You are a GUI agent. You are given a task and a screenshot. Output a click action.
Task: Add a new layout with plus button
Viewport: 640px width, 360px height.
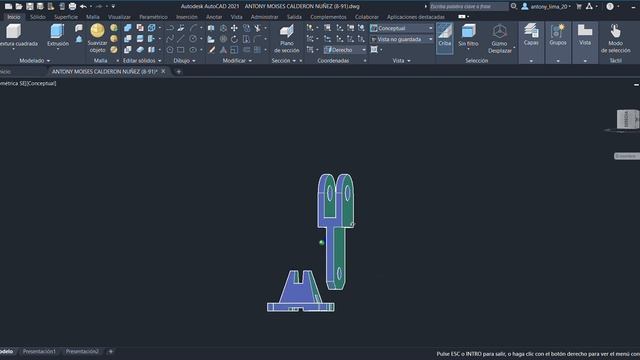[110, 351]
